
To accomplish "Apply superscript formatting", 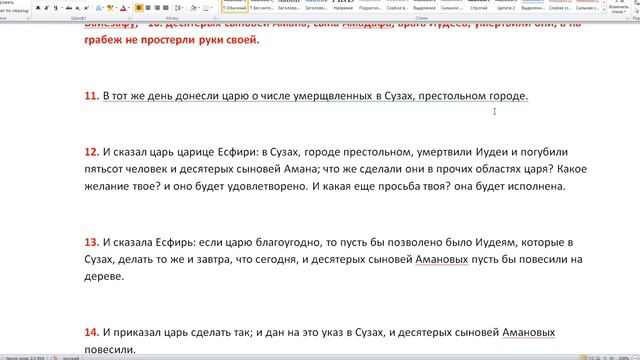I will (86, 8).
